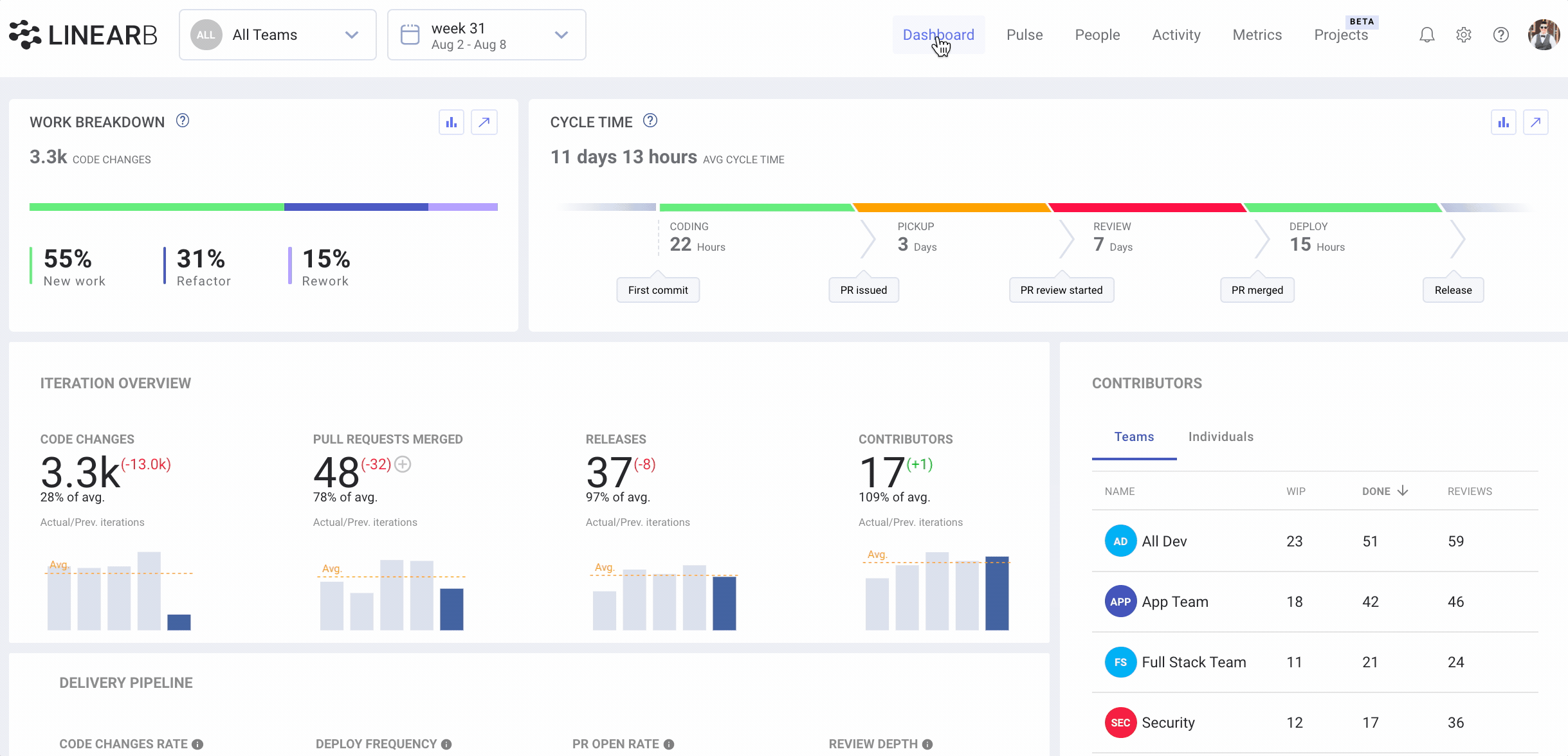This screenshot has height=756, width=1568.
Task: Select the Projects beta navigation item
Action: [x=1340, y=35]
